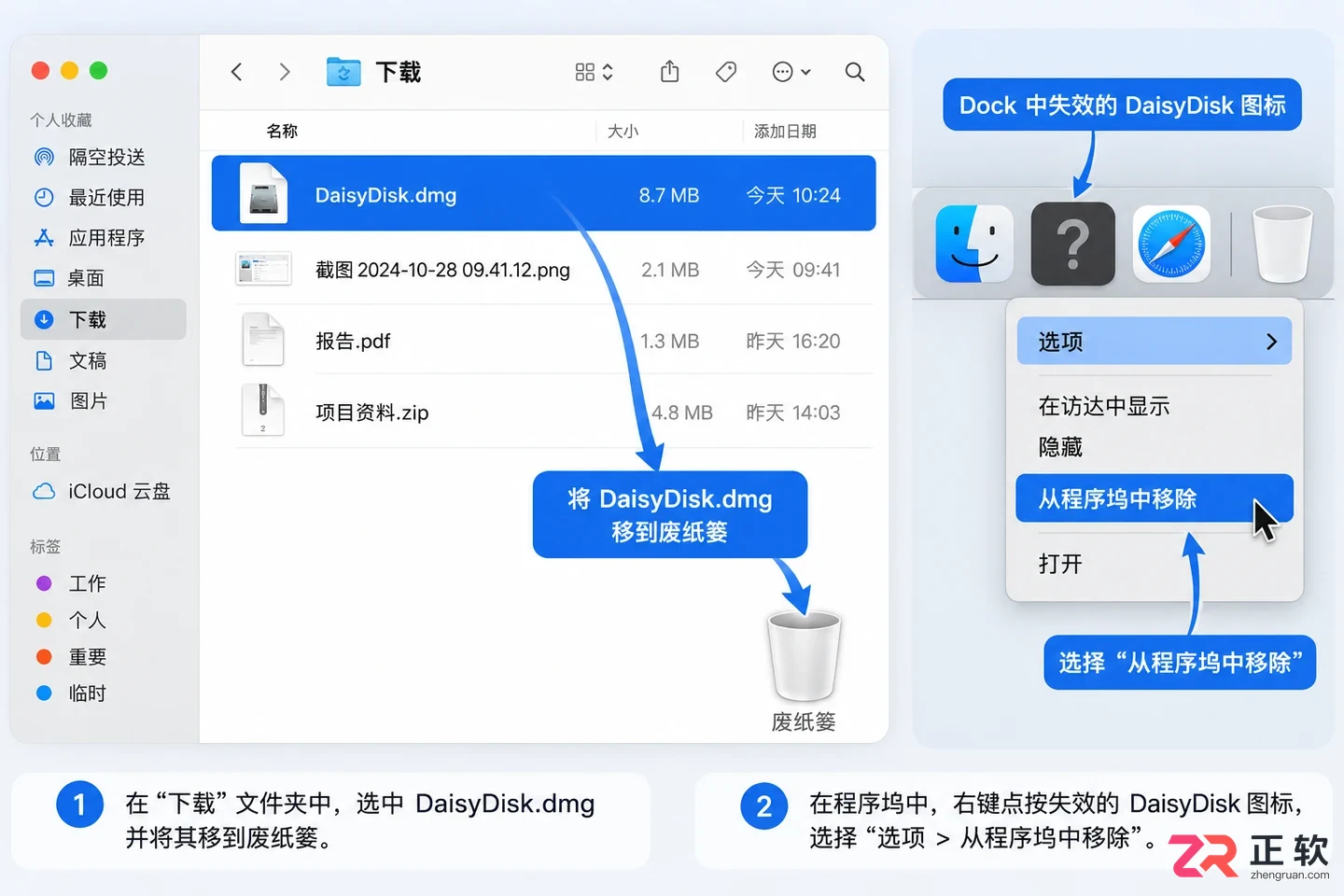Sort files by 添加日期 column
The width and height of the screenshot is (1344, 896).
coord(785,131)
